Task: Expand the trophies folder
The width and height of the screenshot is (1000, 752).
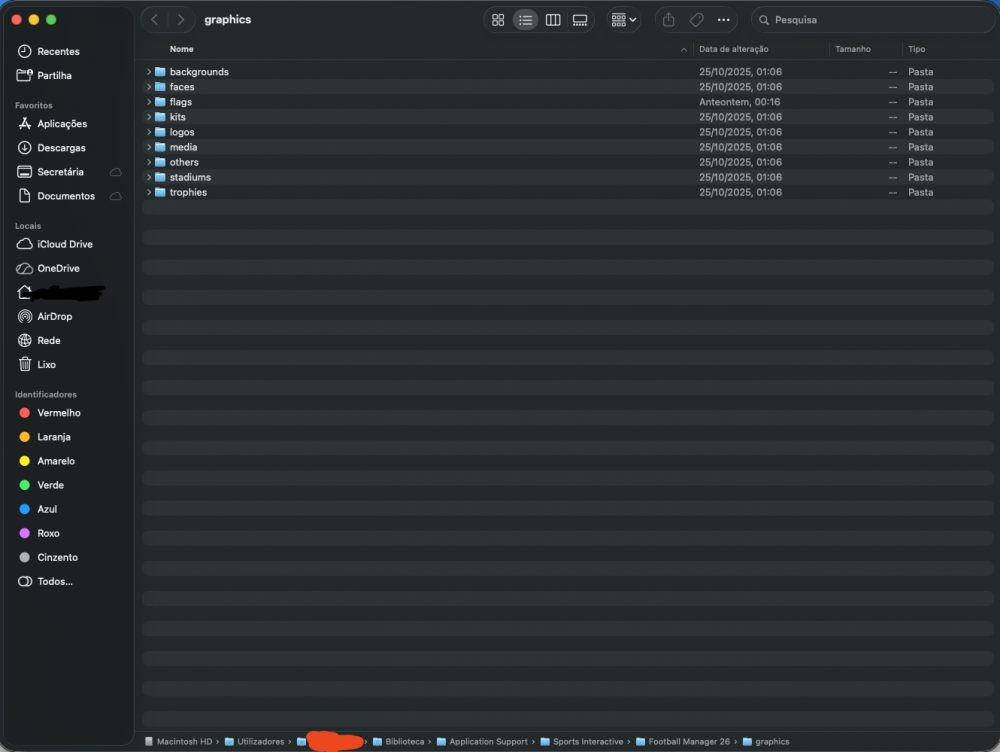Action: click(149, 192)
